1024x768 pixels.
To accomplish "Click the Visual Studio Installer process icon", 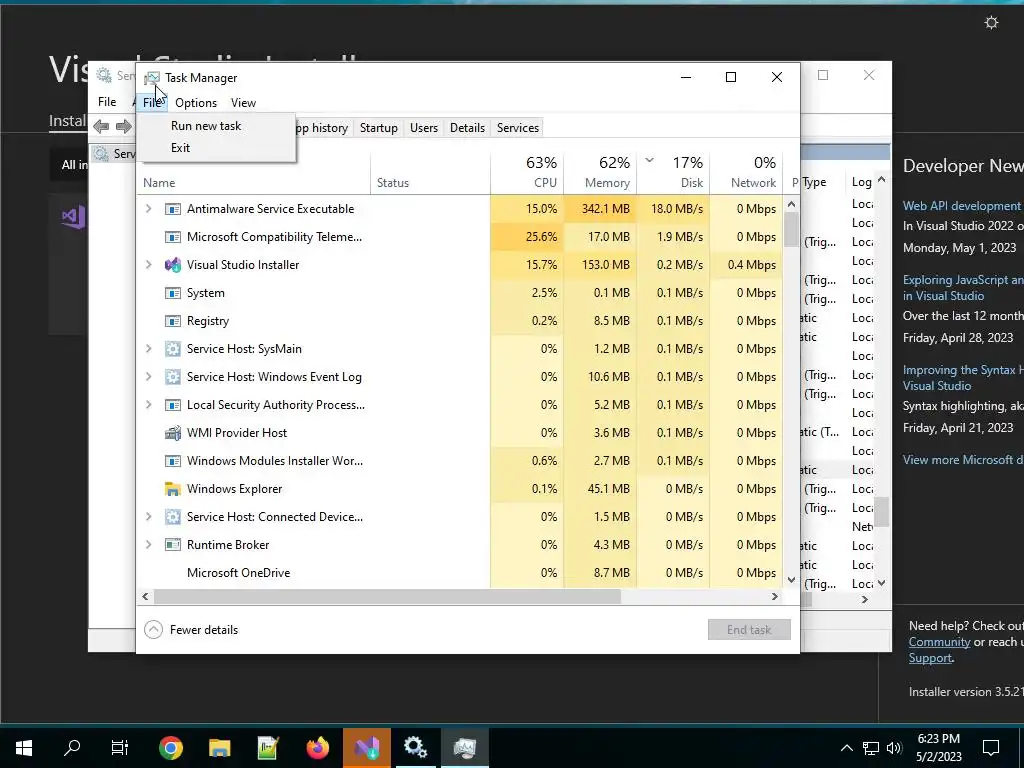I will 172,265.
